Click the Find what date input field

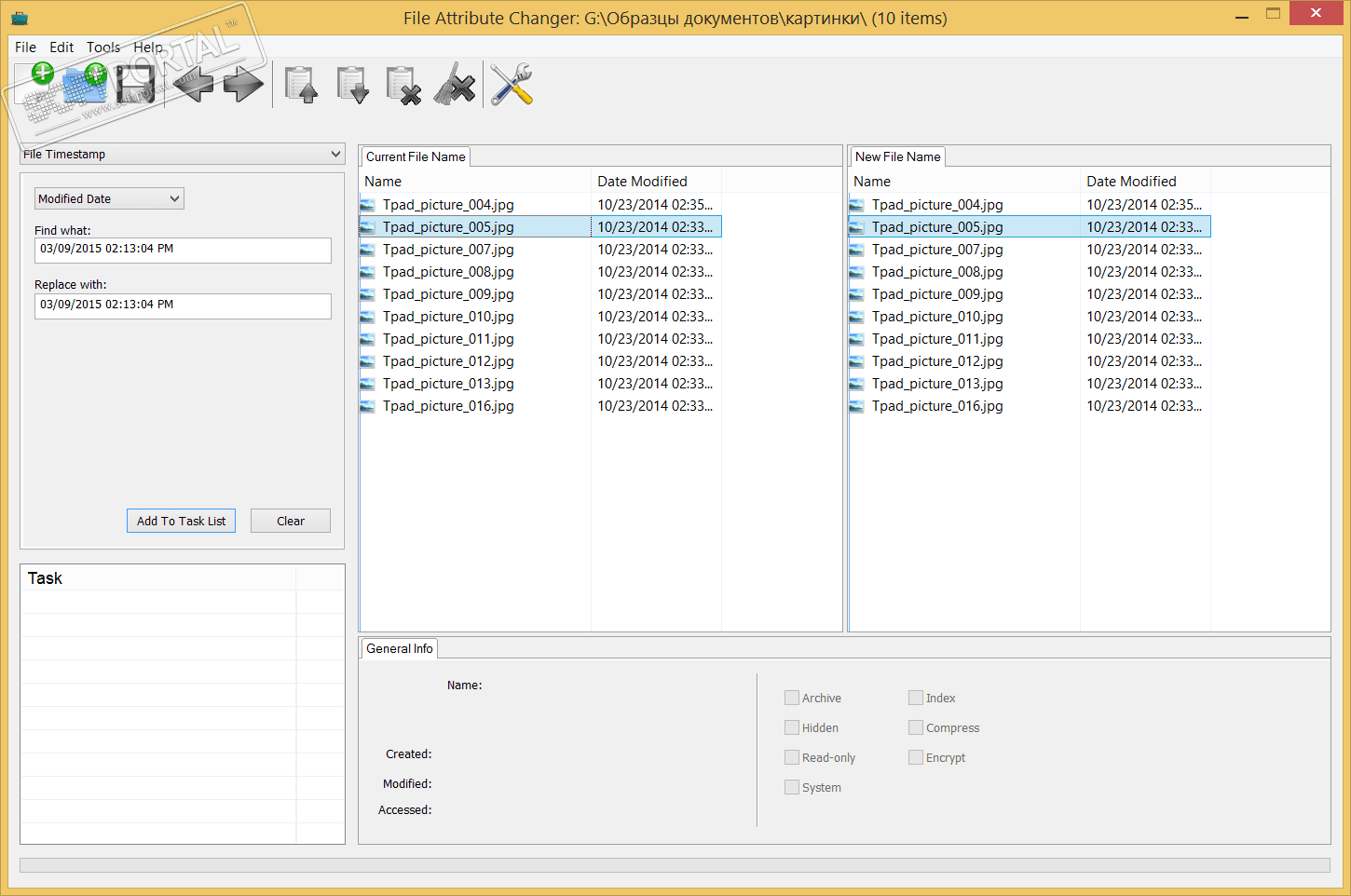tap(183, 250)
